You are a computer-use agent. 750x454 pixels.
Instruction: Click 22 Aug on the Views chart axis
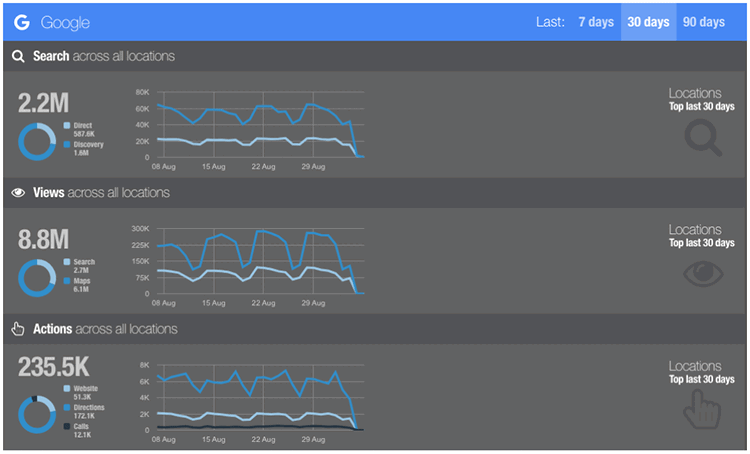[264, 303]
